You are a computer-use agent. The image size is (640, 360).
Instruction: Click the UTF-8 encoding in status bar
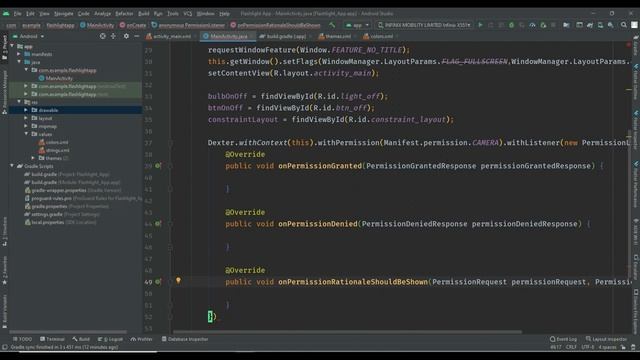click(x=588, y=347)
